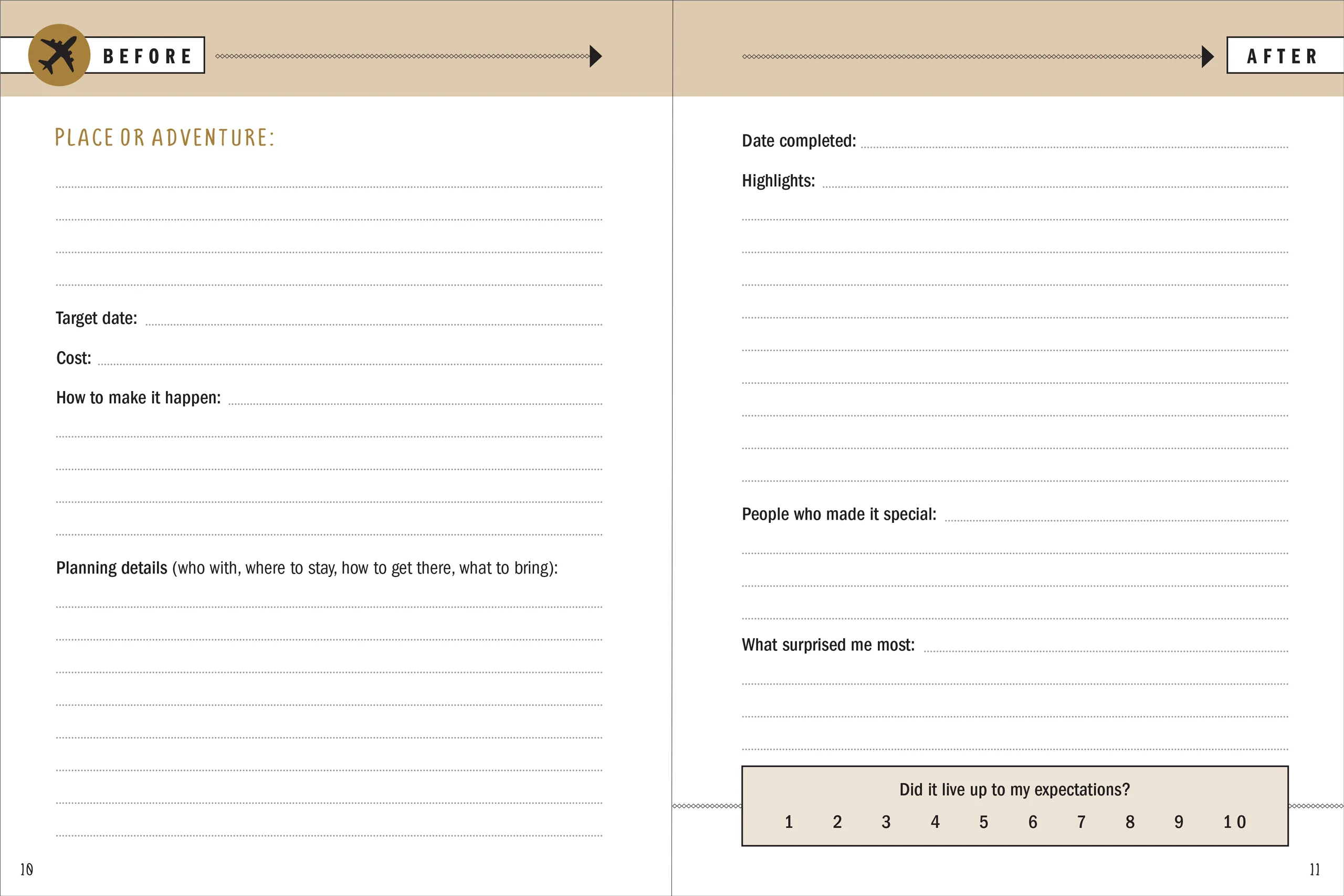Select the BEFORE header label
Viewport: 1344px width, 896px height.
tap(148, 56)
